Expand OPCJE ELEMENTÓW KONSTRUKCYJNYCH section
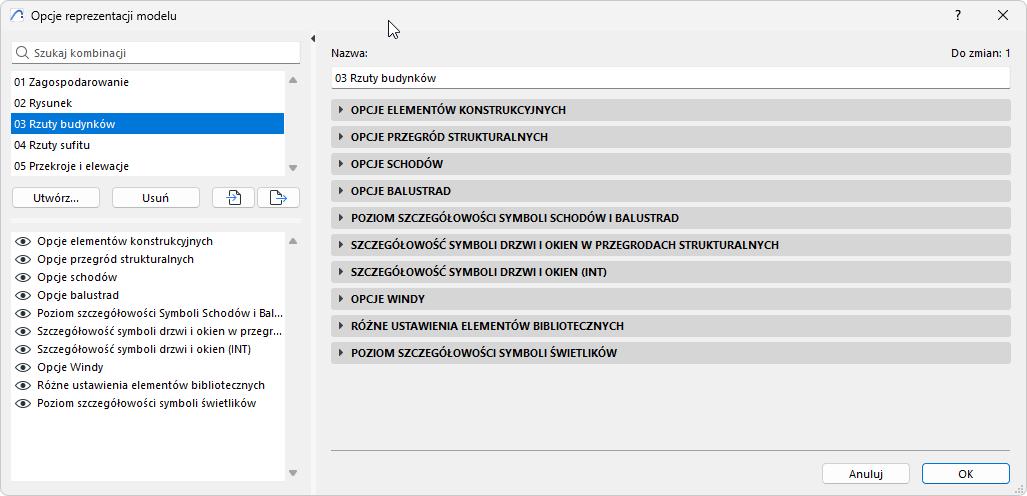The image size is (1027, 496). click(671, 110)
